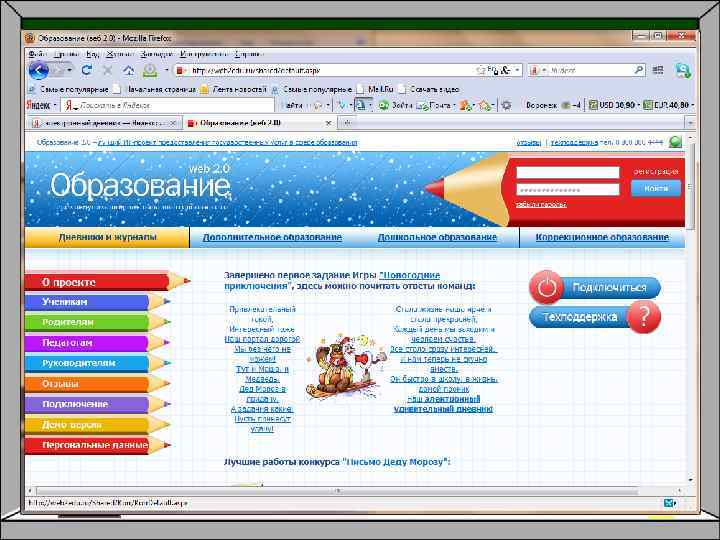Go to the Home page icon
This screenshot has width=720, height=540.
click(x=129, y=70)
